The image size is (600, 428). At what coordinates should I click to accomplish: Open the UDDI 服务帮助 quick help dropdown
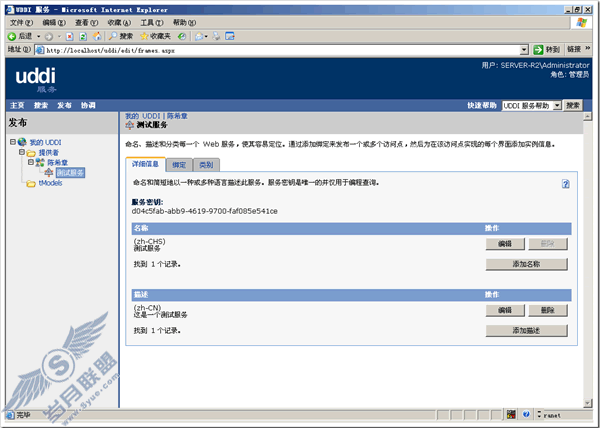tap(557, 105)
